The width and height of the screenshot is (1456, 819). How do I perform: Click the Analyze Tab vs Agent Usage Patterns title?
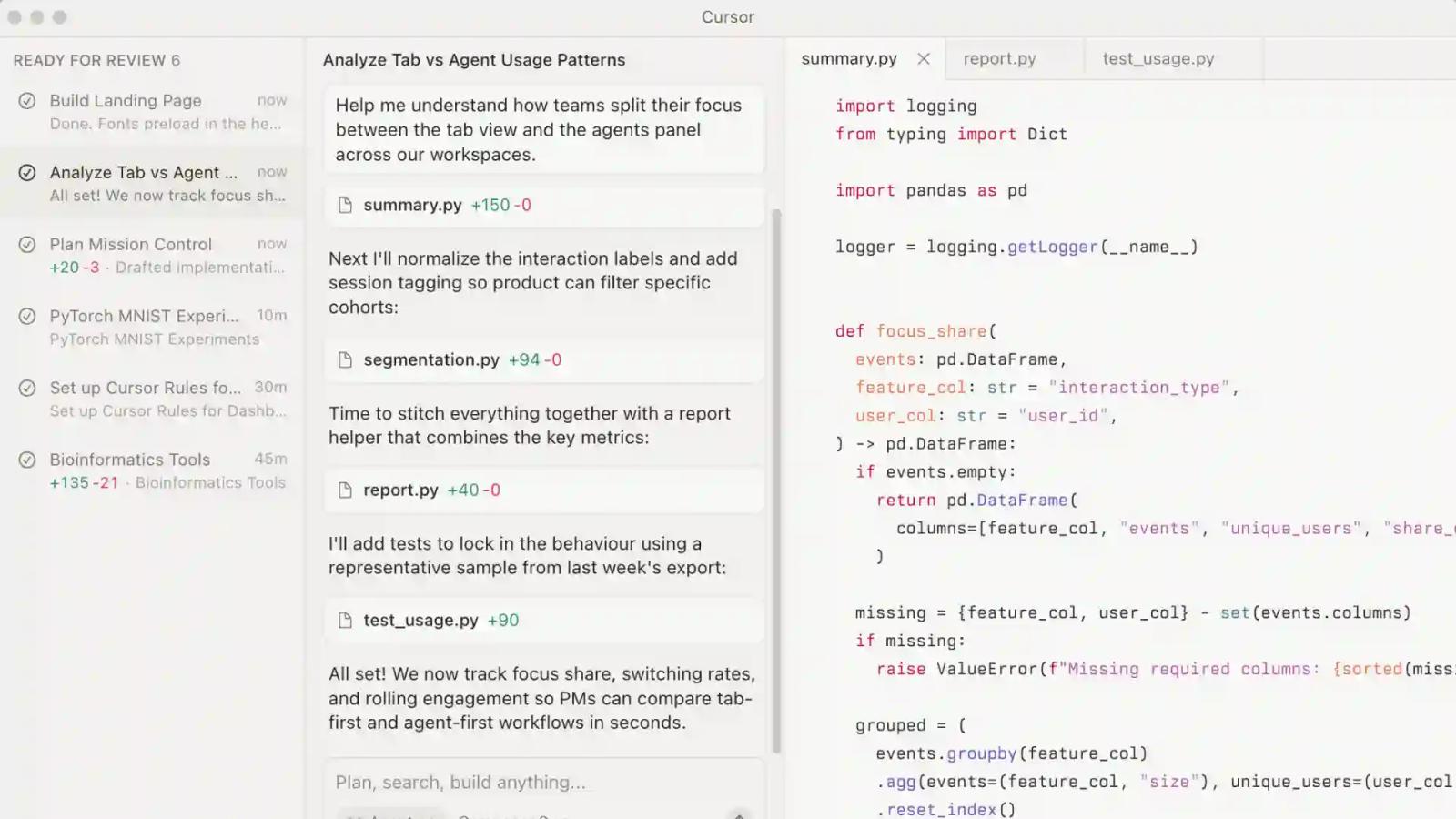coord(474,60)
